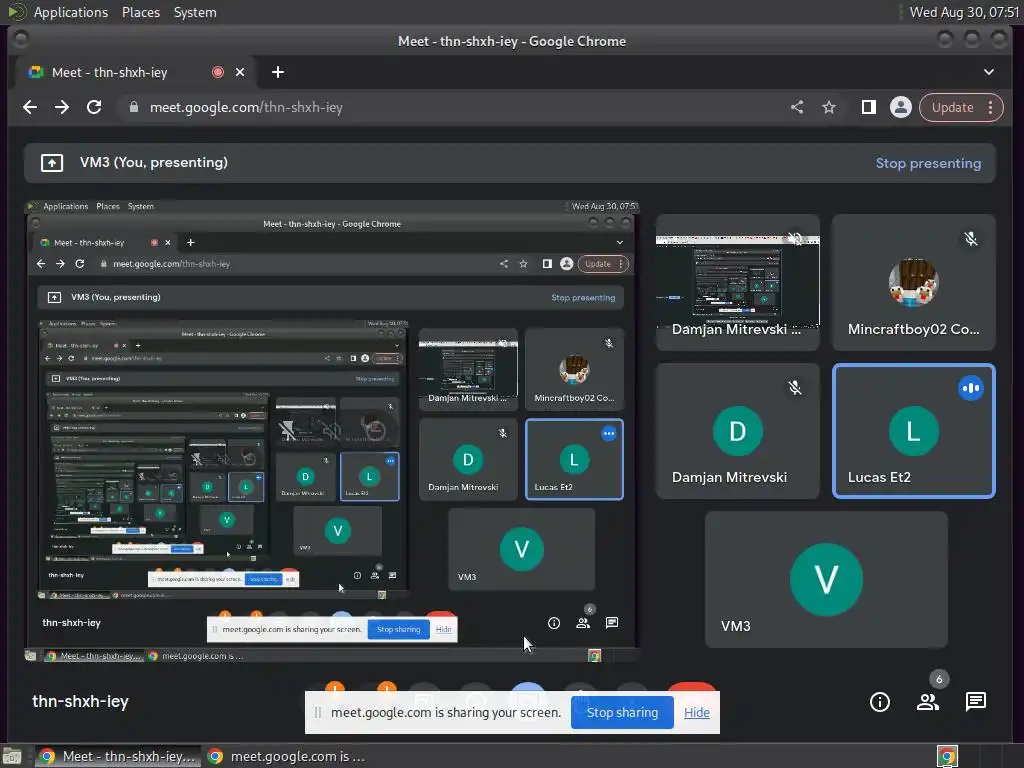Open the Applications menu in top panel

71,12
